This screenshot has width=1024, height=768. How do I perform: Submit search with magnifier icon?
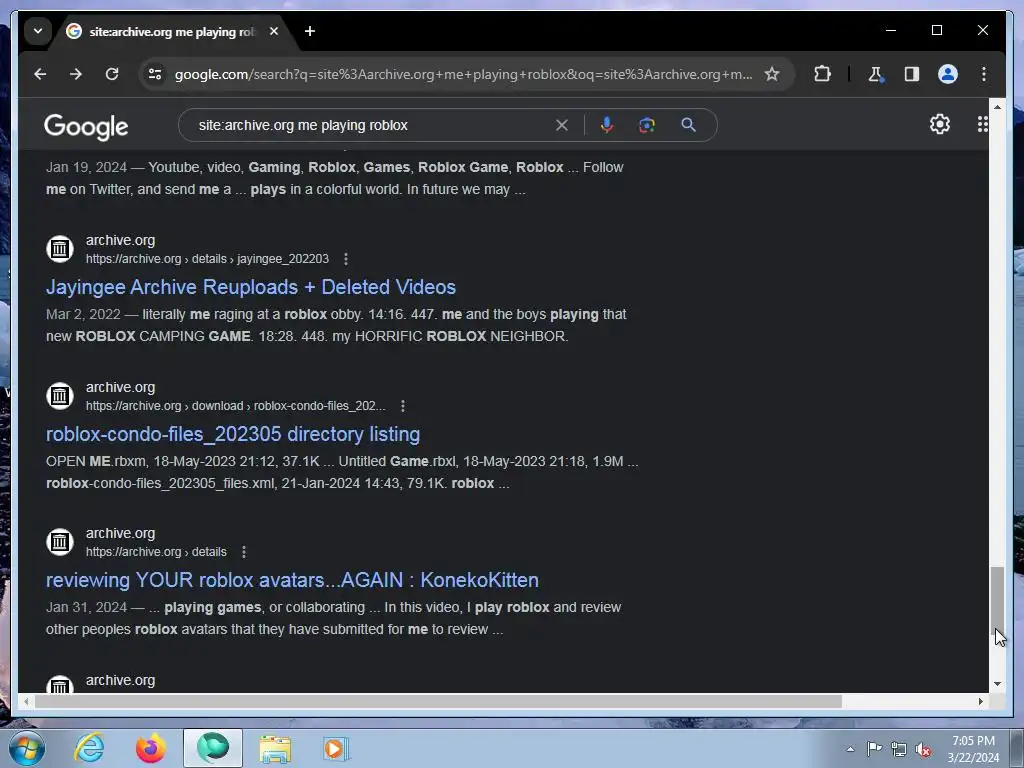pyautogui.click(x=688, y=125)
